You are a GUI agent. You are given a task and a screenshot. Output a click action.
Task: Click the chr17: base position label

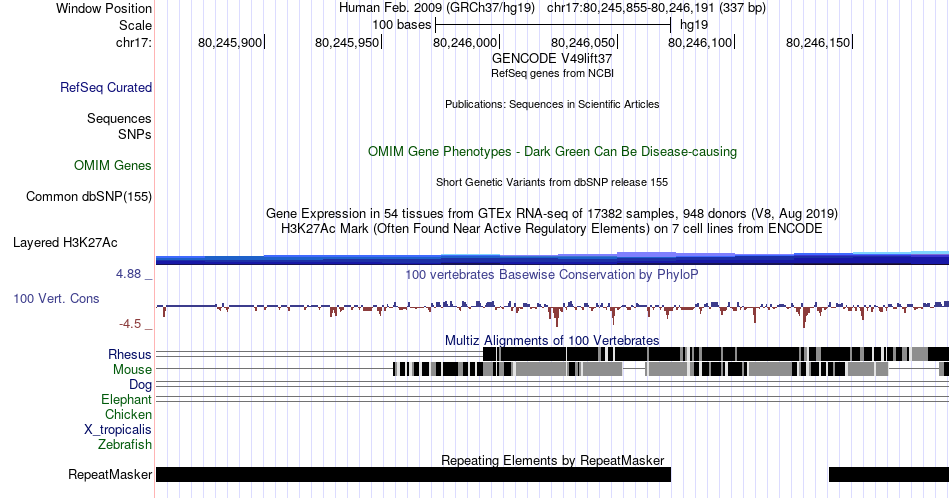pos(134,42)
